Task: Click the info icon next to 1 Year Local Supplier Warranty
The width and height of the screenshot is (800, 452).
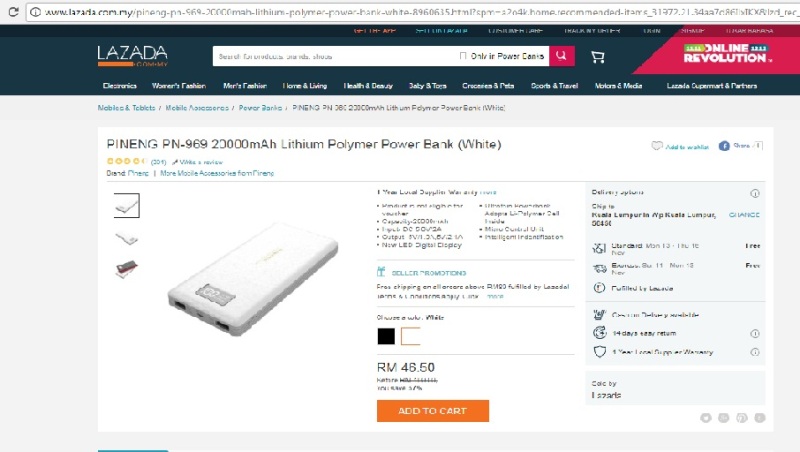Action: click(755, 352)
